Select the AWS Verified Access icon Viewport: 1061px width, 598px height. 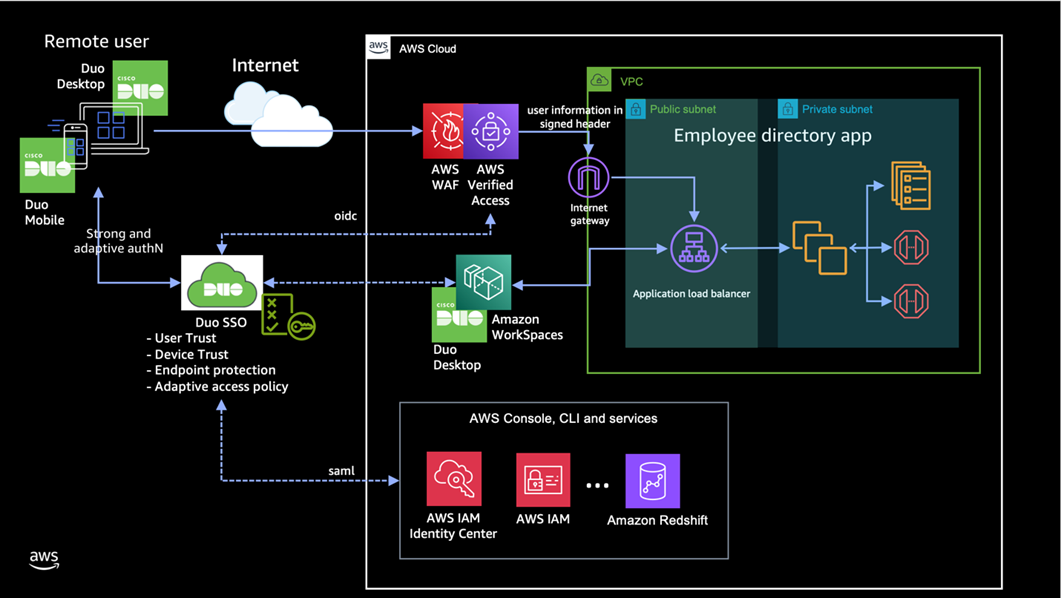(491, 131)
